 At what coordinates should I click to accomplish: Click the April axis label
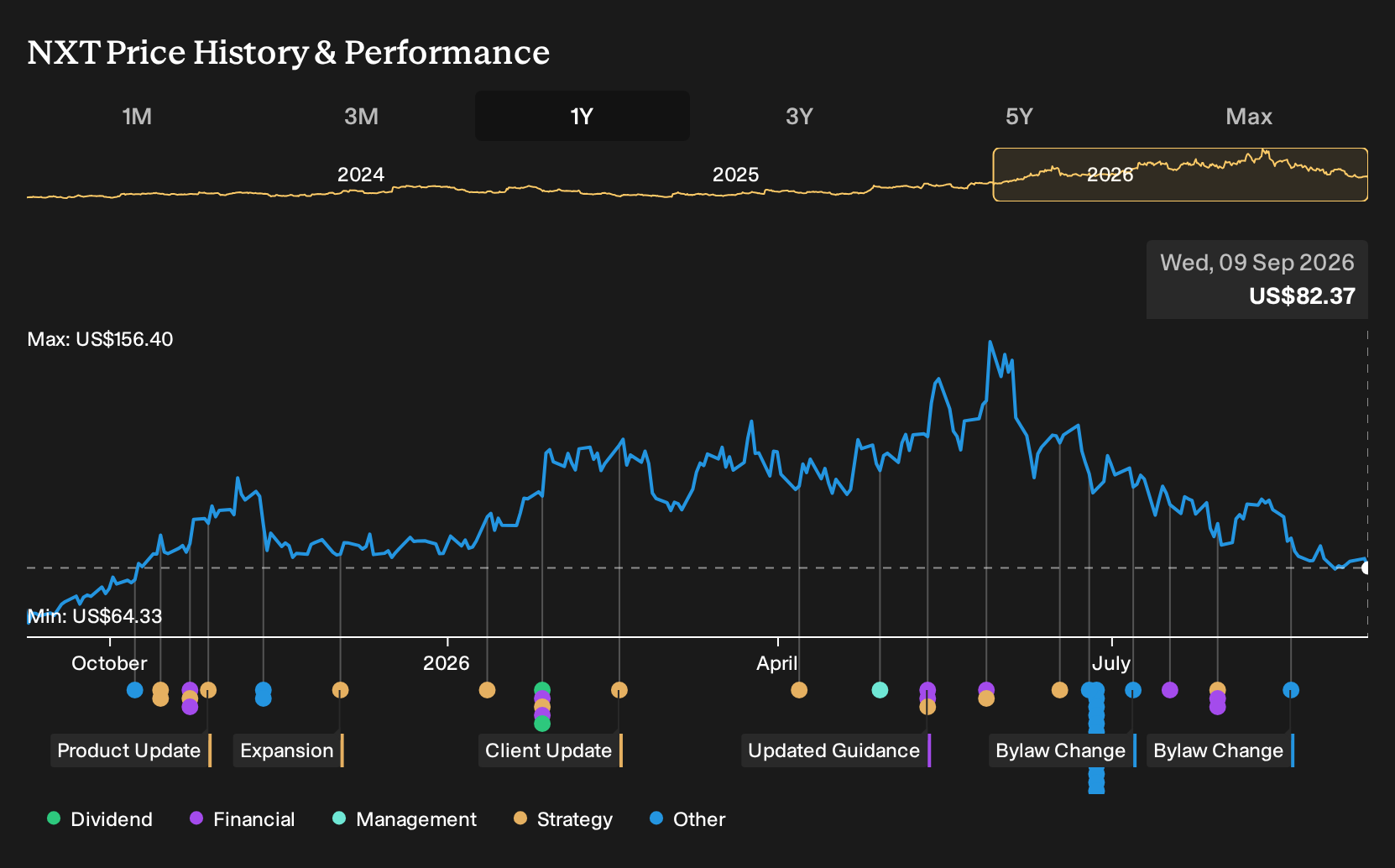click(x=777, y=663)
